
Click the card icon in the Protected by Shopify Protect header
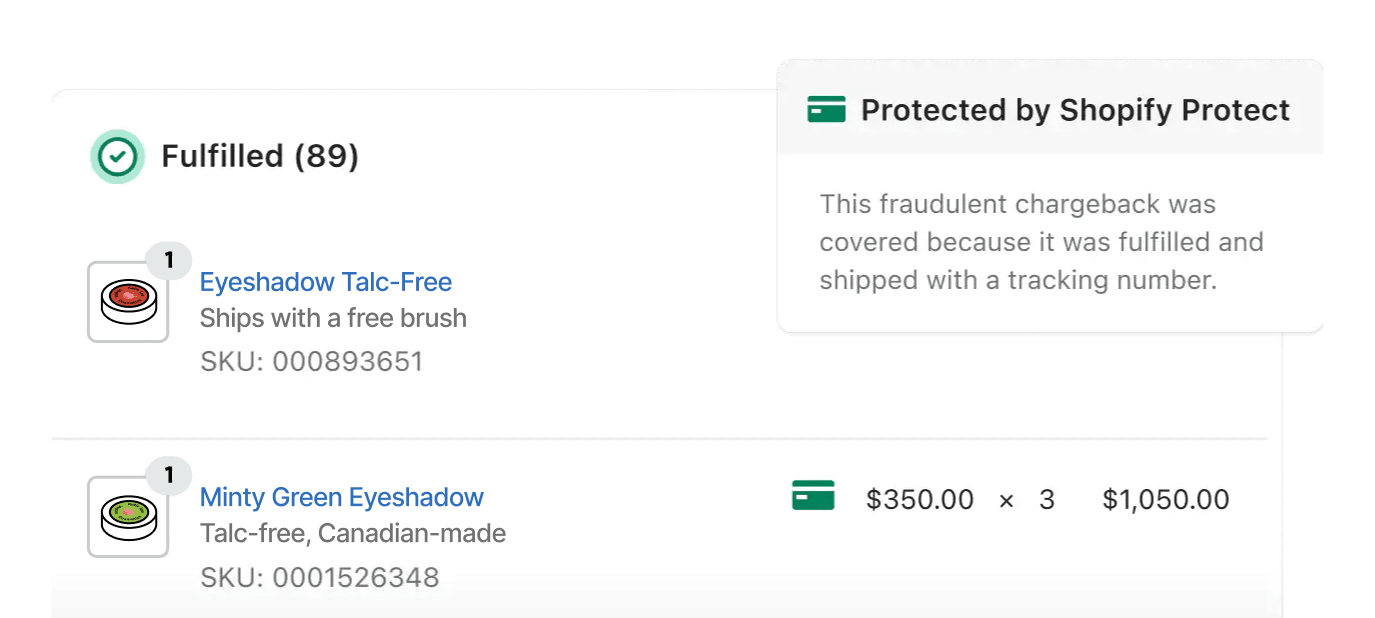(825, 109)
